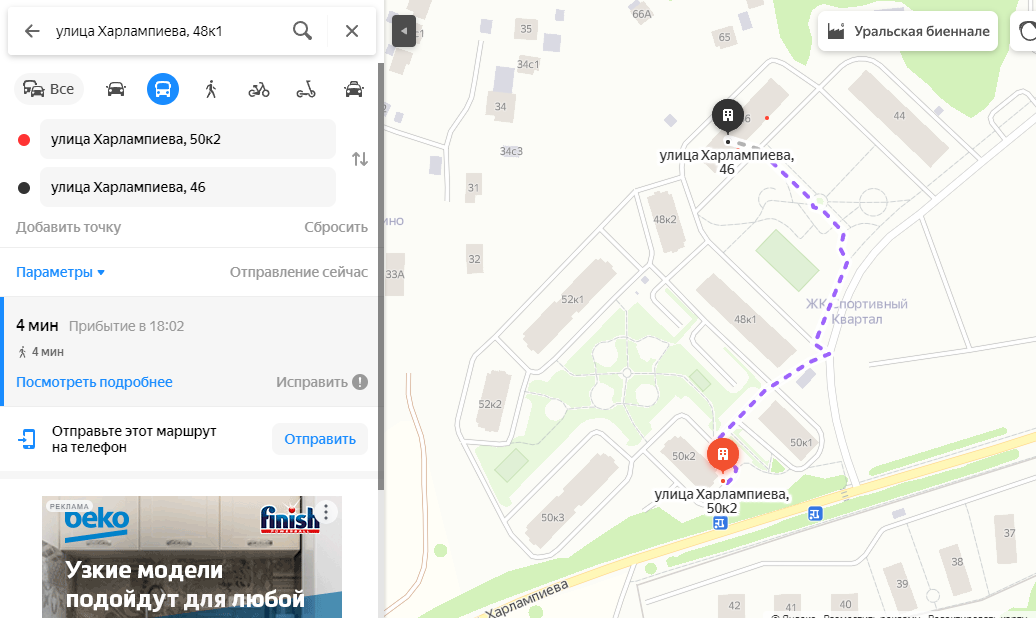This screenshot has width=1036, height=618.
Task: Select the scooter route mode
Action: click(x=306, y=89)
